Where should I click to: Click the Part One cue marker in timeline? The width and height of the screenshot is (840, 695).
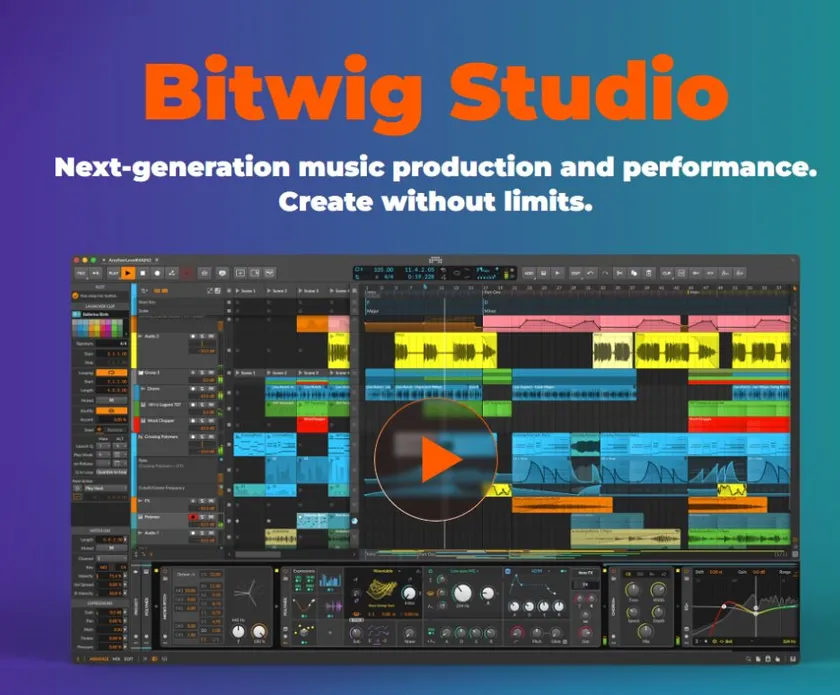click(x=492, y=293)
